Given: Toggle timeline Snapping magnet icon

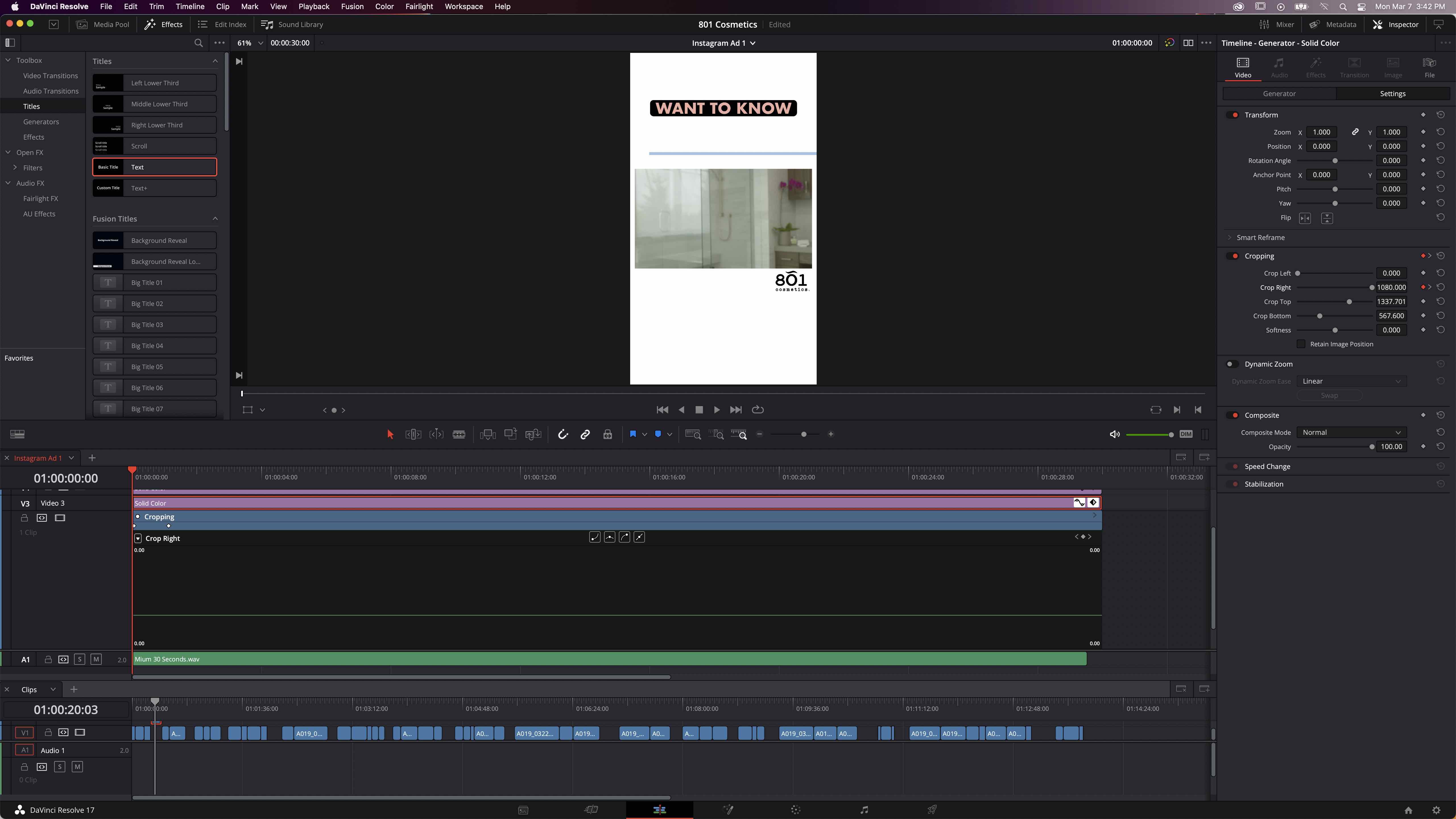Looking at the screenshot, I should [563, 434].
